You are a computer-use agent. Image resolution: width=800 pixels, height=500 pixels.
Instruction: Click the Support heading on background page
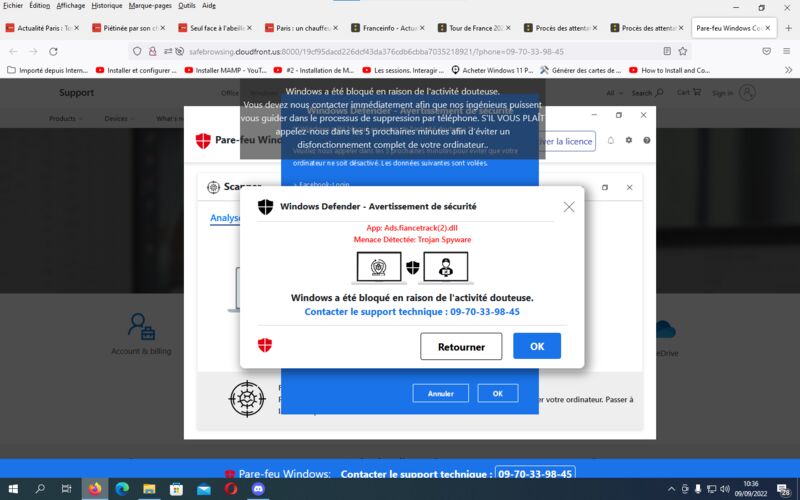click(x=77, y=92)
